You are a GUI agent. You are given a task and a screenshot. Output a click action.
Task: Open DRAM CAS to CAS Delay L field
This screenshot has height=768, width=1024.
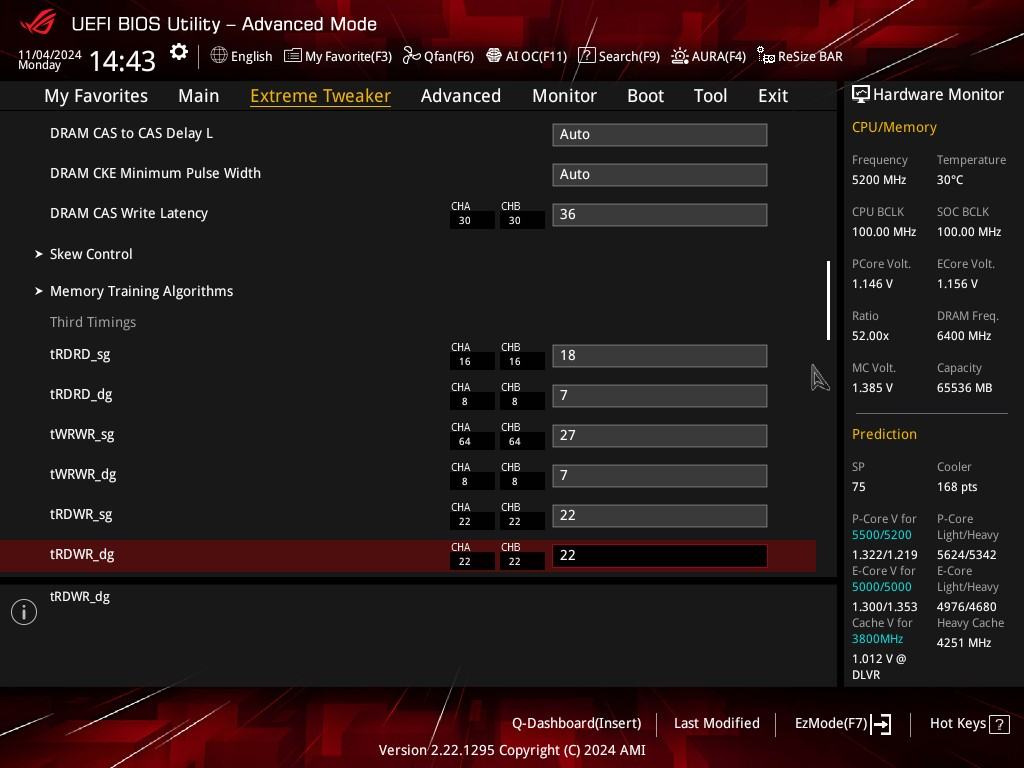tap(660, 135)
